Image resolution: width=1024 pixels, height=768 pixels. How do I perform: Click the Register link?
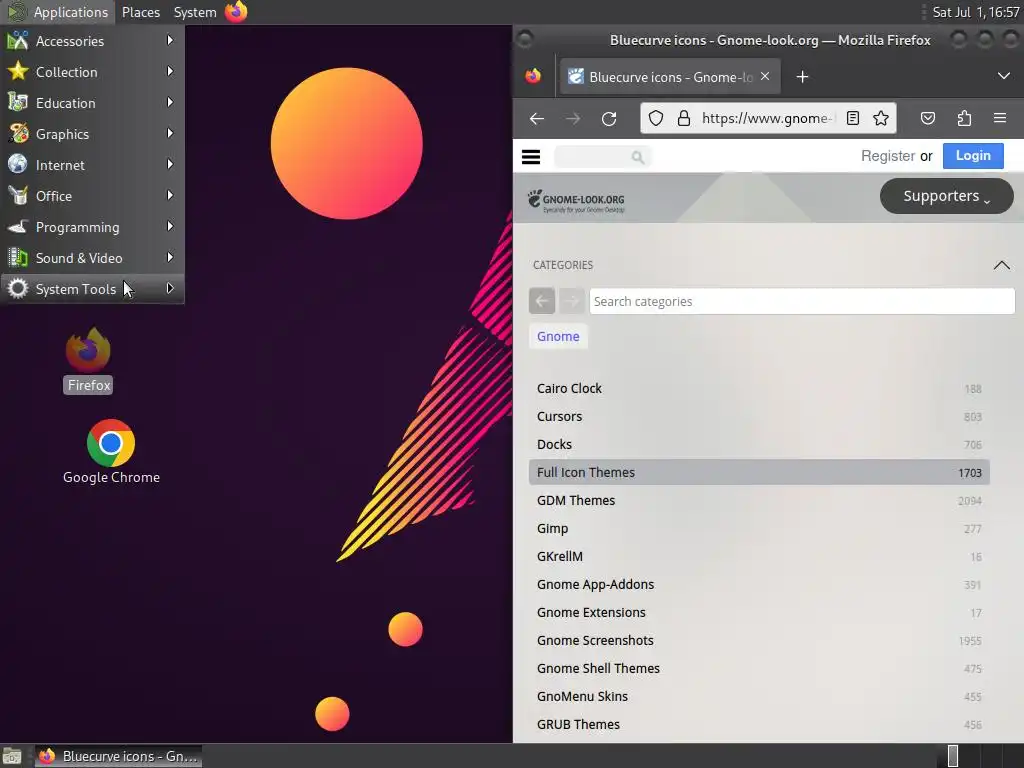[888, 156]
